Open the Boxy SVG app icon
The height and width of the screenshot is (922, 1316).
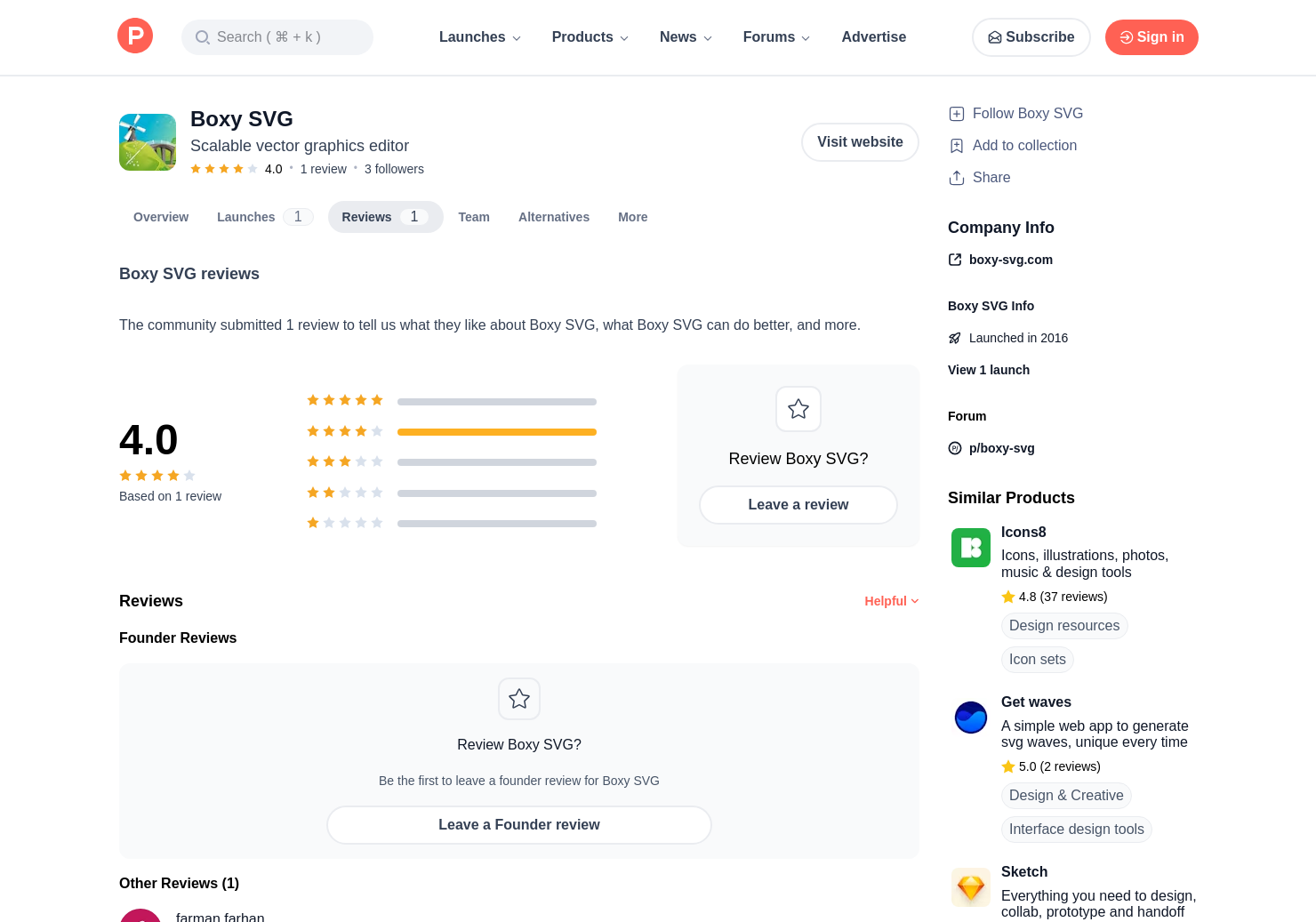148,142
